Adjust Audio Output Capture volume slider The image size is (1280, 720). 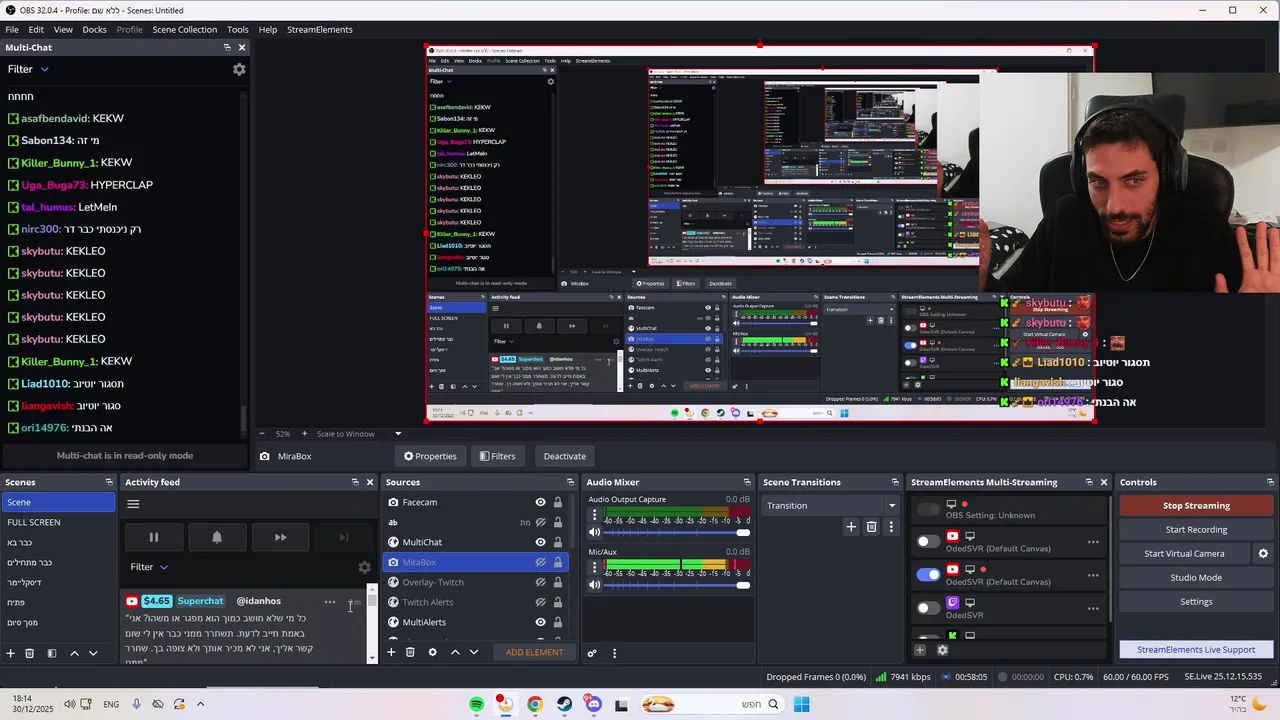pos(677,532)
